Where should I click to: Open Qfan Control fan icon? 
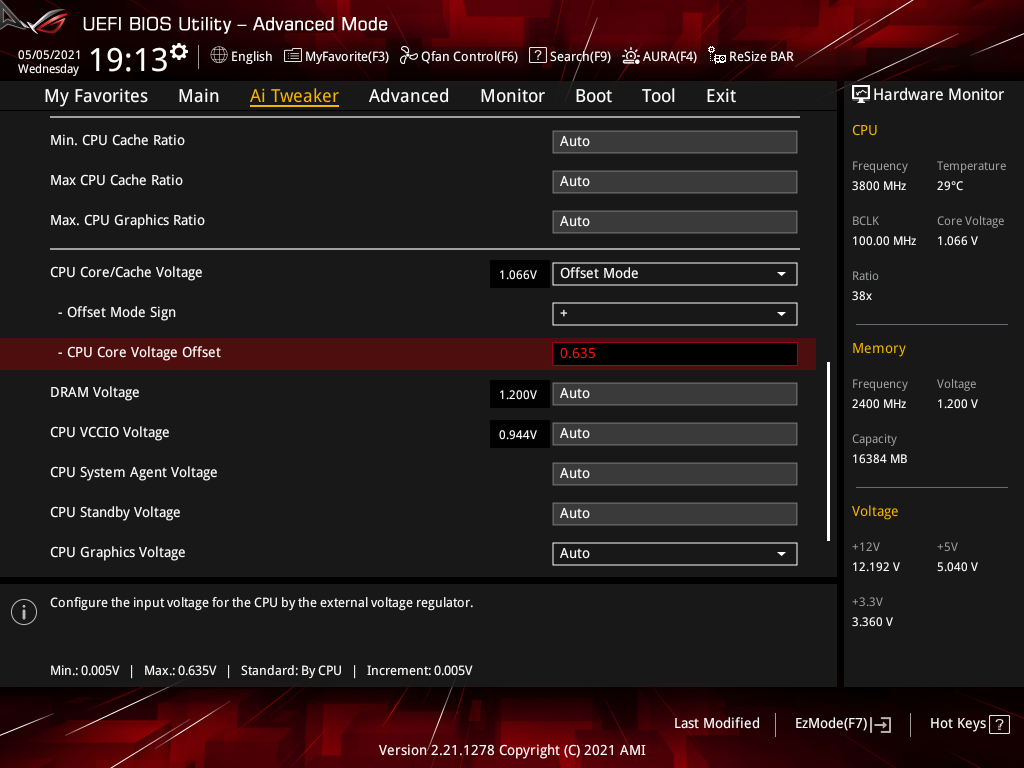(x=409, y=56)
